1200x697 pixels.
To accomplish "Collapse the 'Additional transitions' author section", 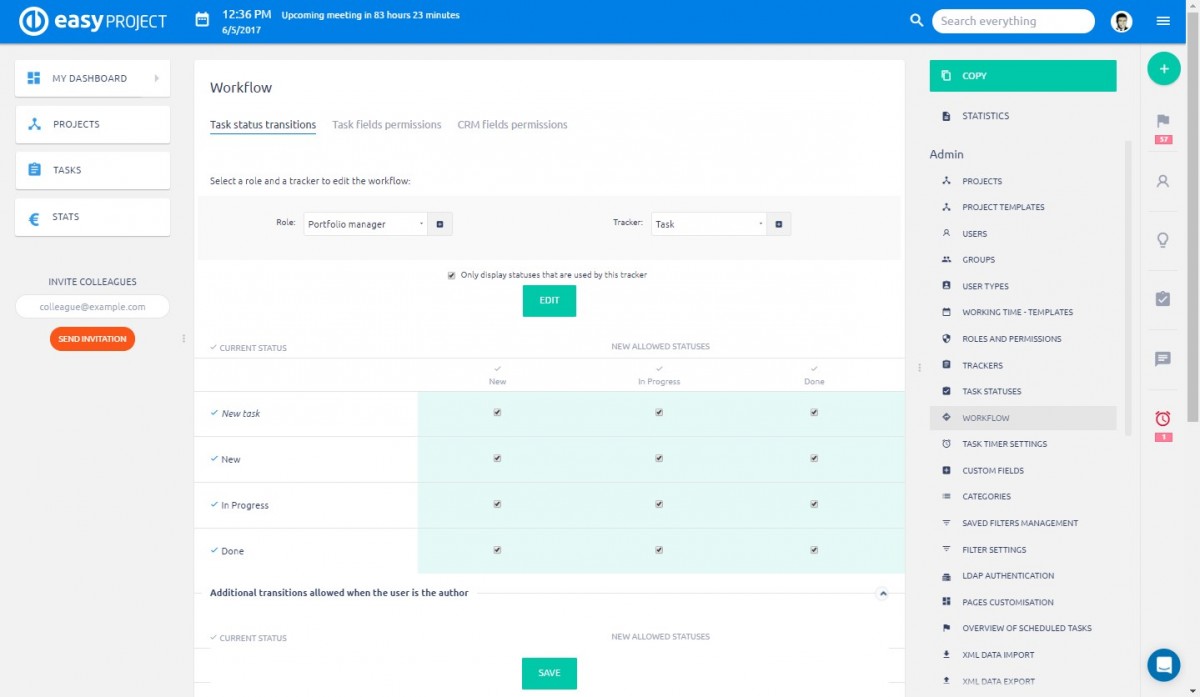I will [x=883, y=593].
